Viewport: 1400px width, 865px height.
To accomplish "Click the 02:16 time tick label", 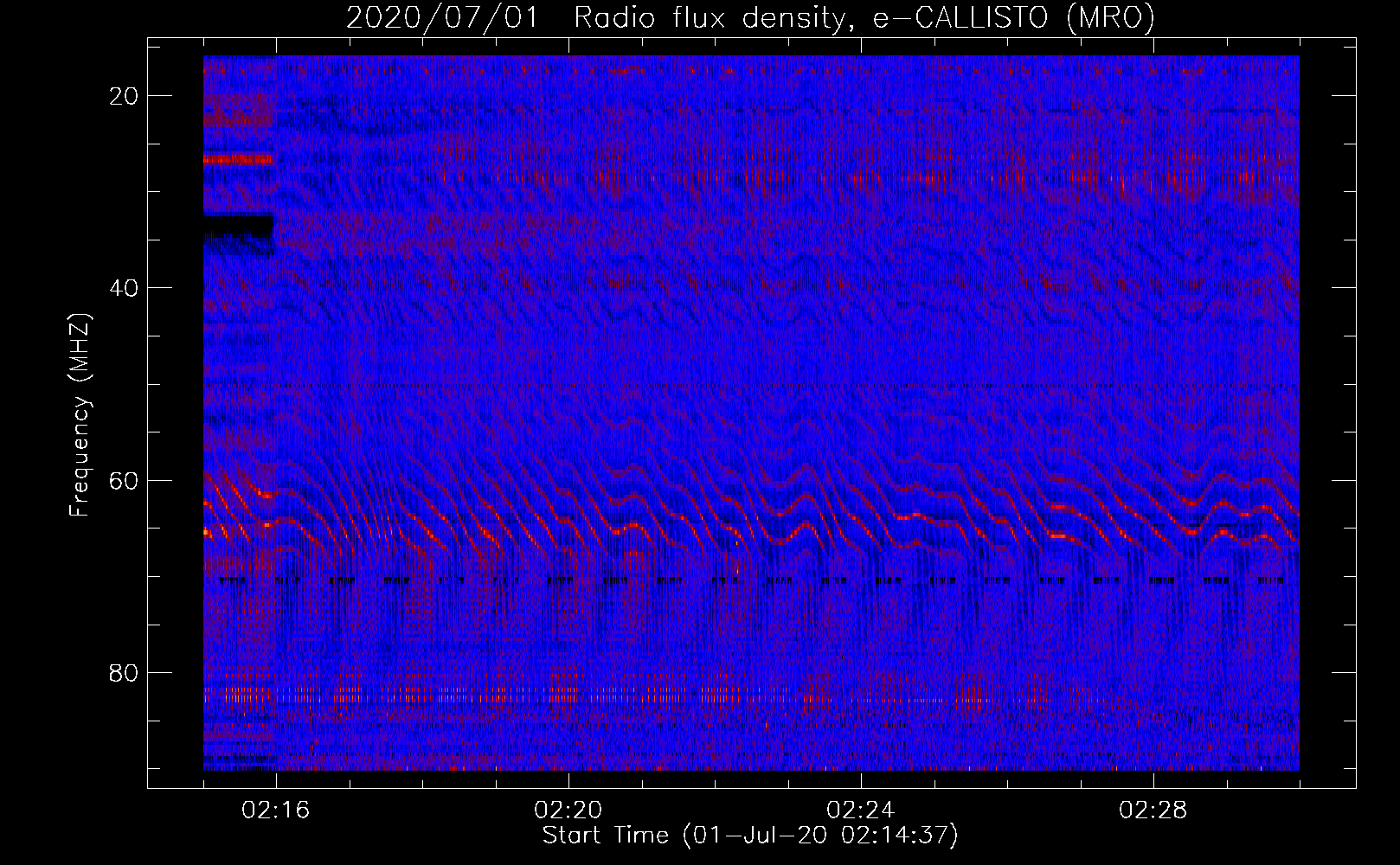I will coord(276,811).
